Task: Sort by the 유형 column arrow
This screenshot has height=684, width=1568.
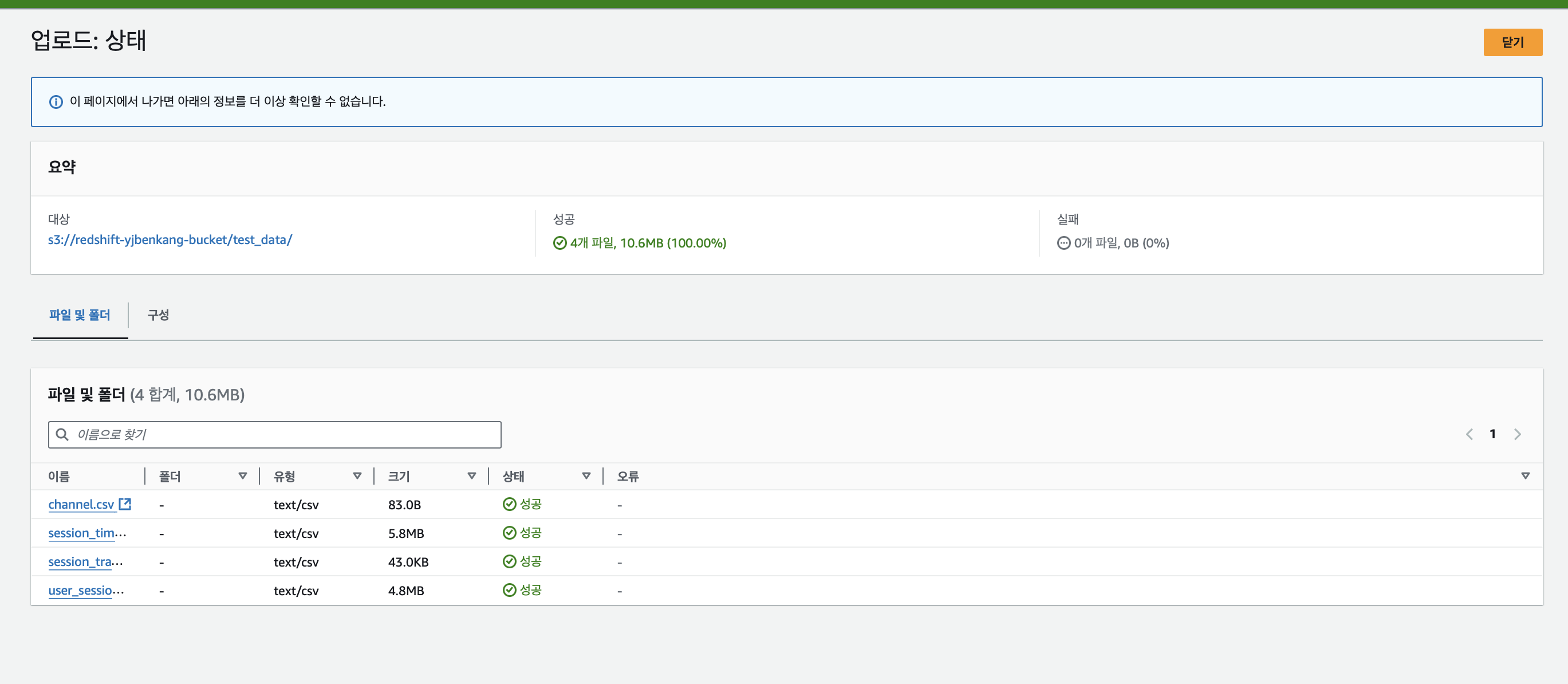Action: 357,475
